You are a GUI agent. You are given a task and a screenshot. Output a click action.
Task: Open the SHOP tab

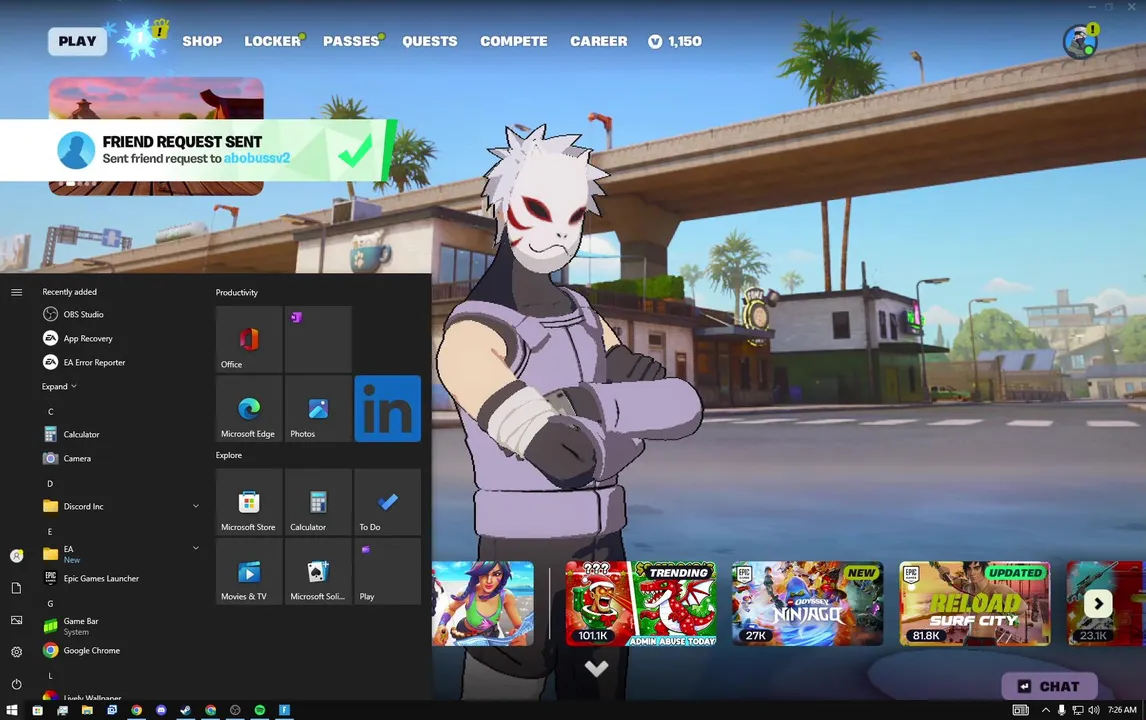click(202, 42)
